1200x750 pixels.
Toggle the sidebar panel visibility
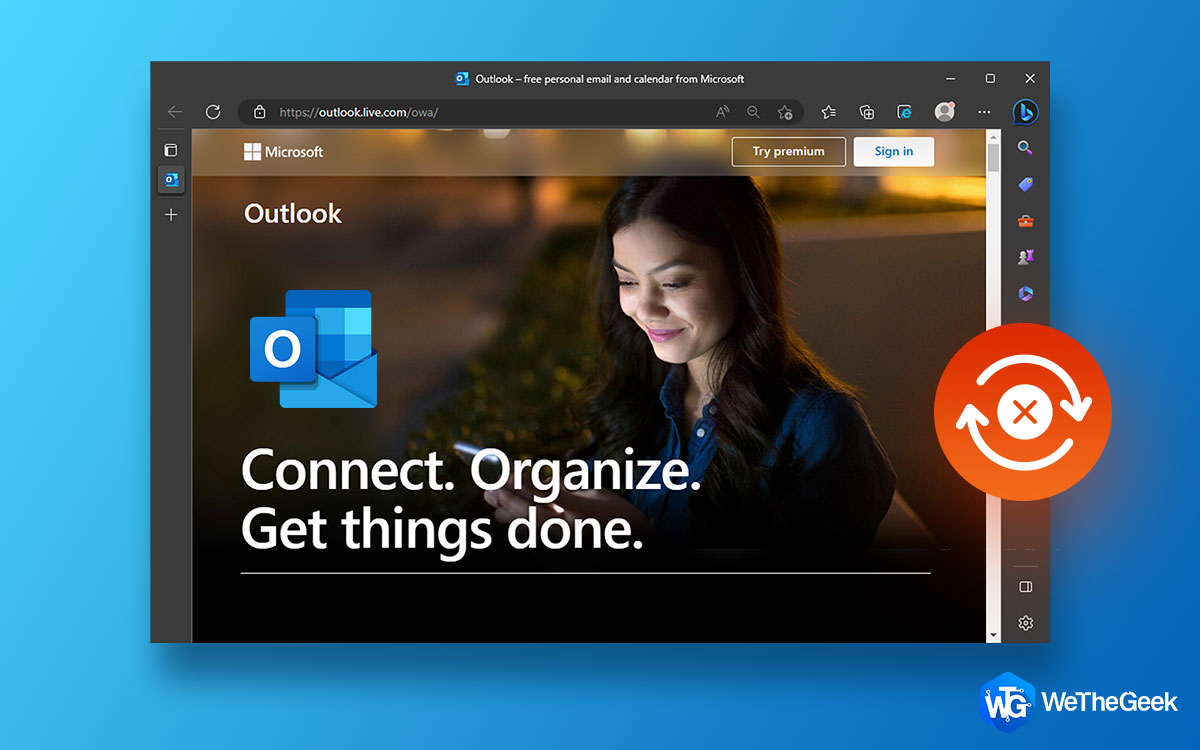[x=1025, y=586]
